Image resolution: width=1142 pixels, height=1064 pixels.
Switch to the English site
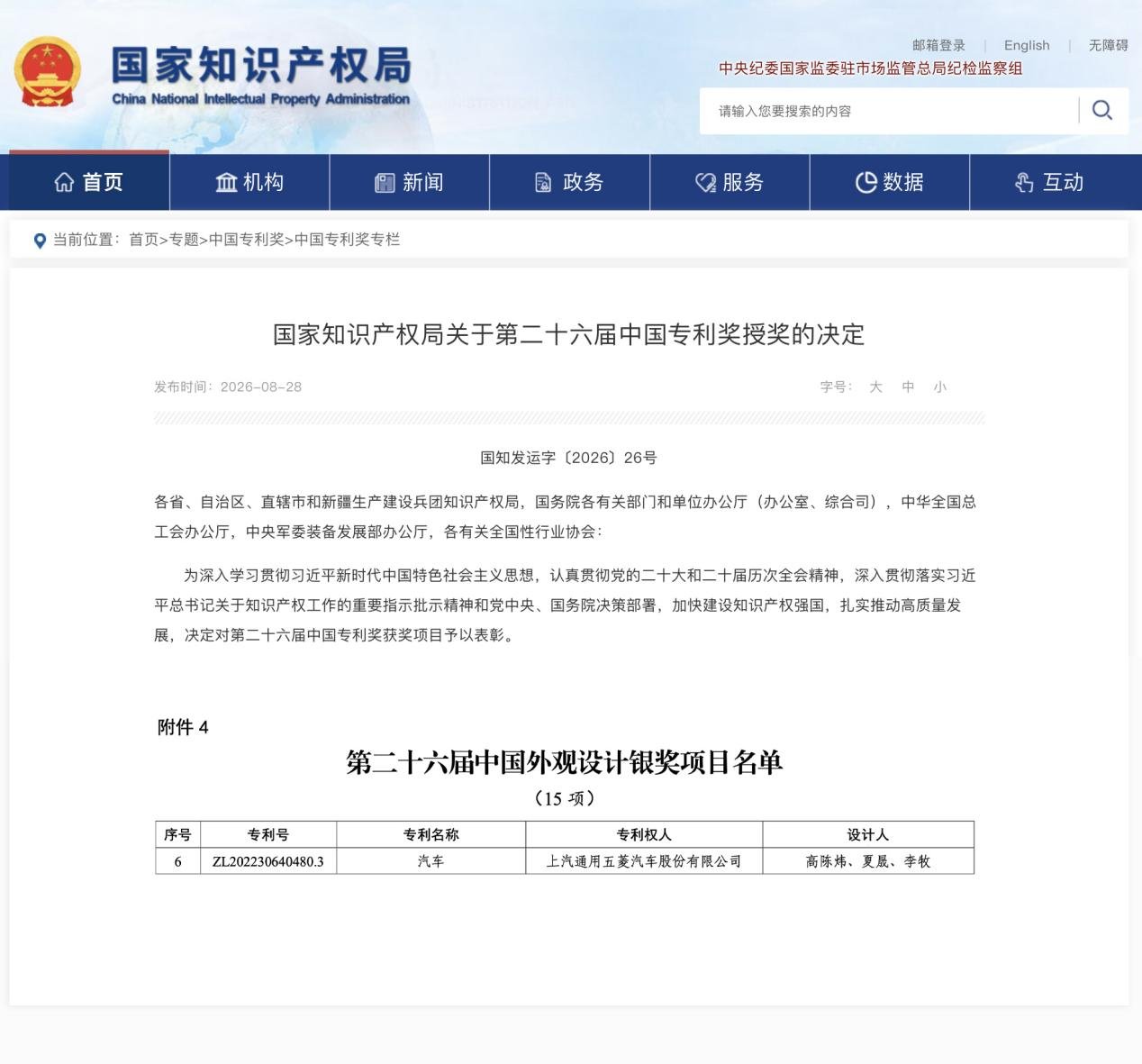click(x=1027, y=45)
